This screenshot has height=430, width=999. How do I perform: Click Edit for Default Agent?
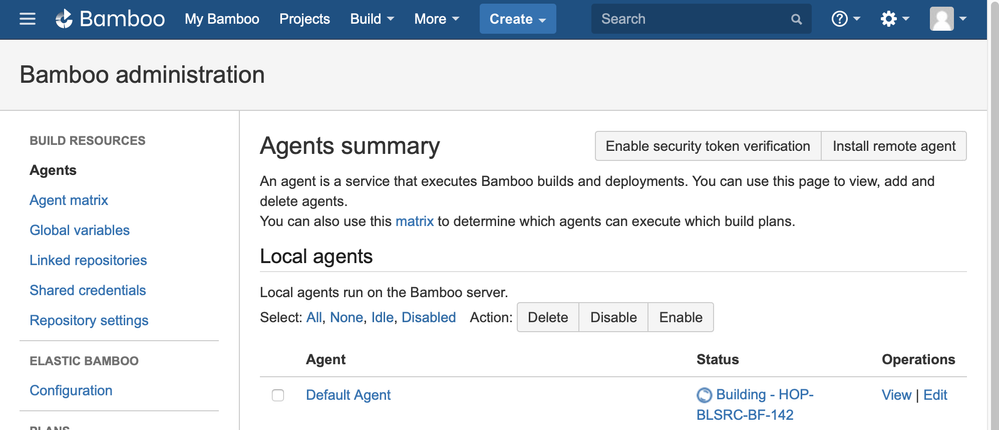[x=935, y=395]
